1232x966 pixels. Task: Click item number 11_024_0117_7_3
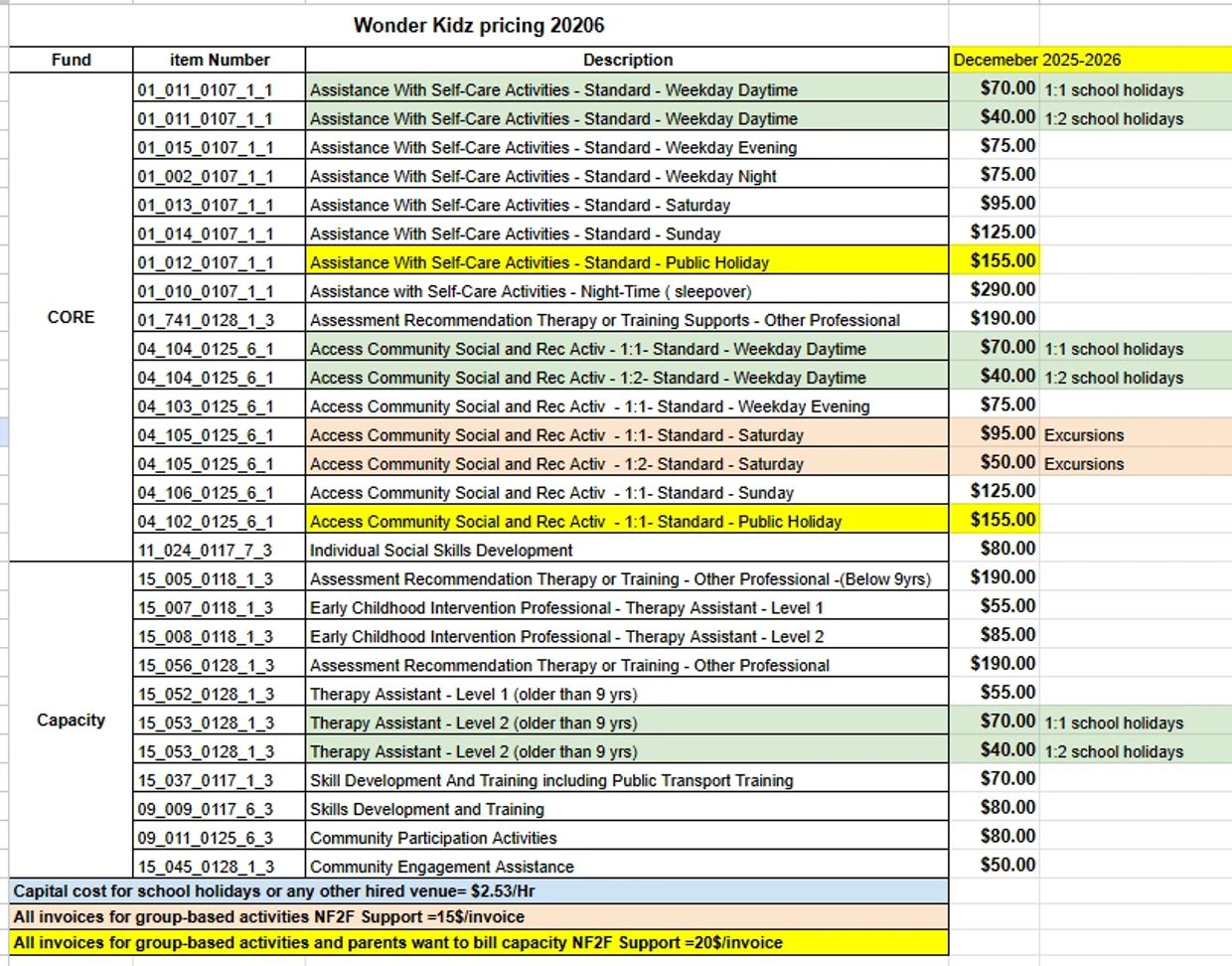206,550
